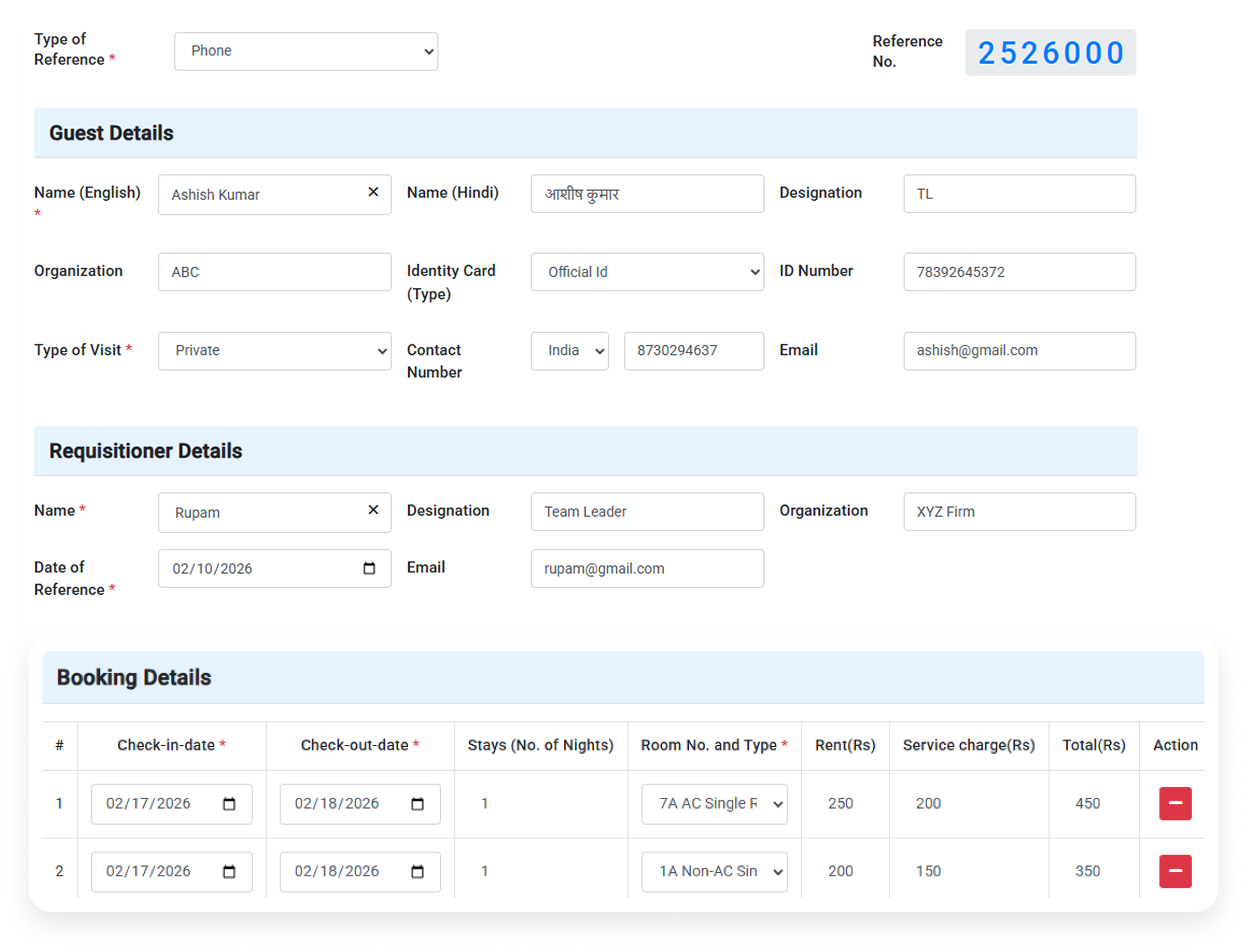The width and height of the screenshot is (1247, 952).
Task: Change the Type of Visit selection
Action: click(x=274, y=350)
